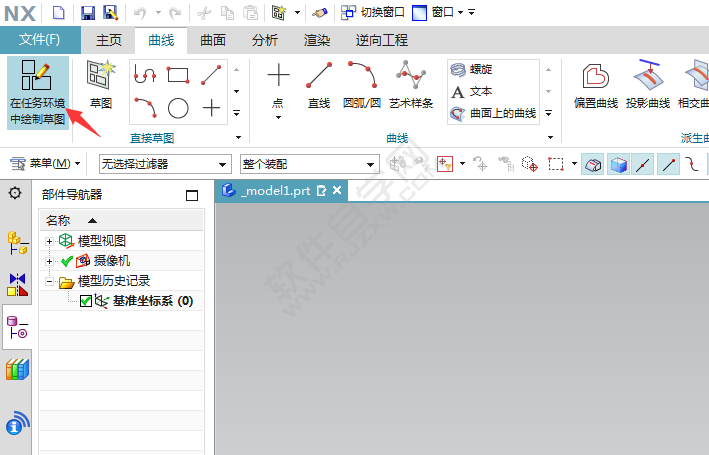The height and width of the screenshot is (455, 709).
Task: Select direct sketch Line tool
Action: (211, 75)
